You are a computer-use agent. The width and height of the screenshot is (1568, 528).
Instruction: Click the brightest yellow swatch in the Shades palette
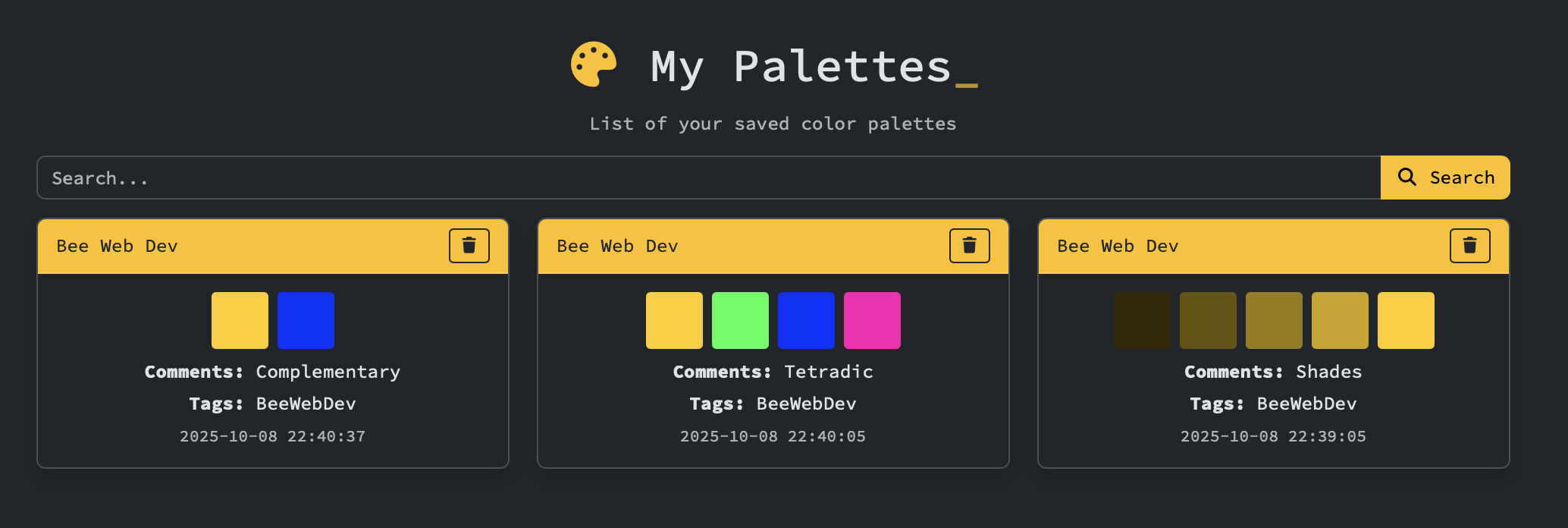click(x=1405, y=319)
